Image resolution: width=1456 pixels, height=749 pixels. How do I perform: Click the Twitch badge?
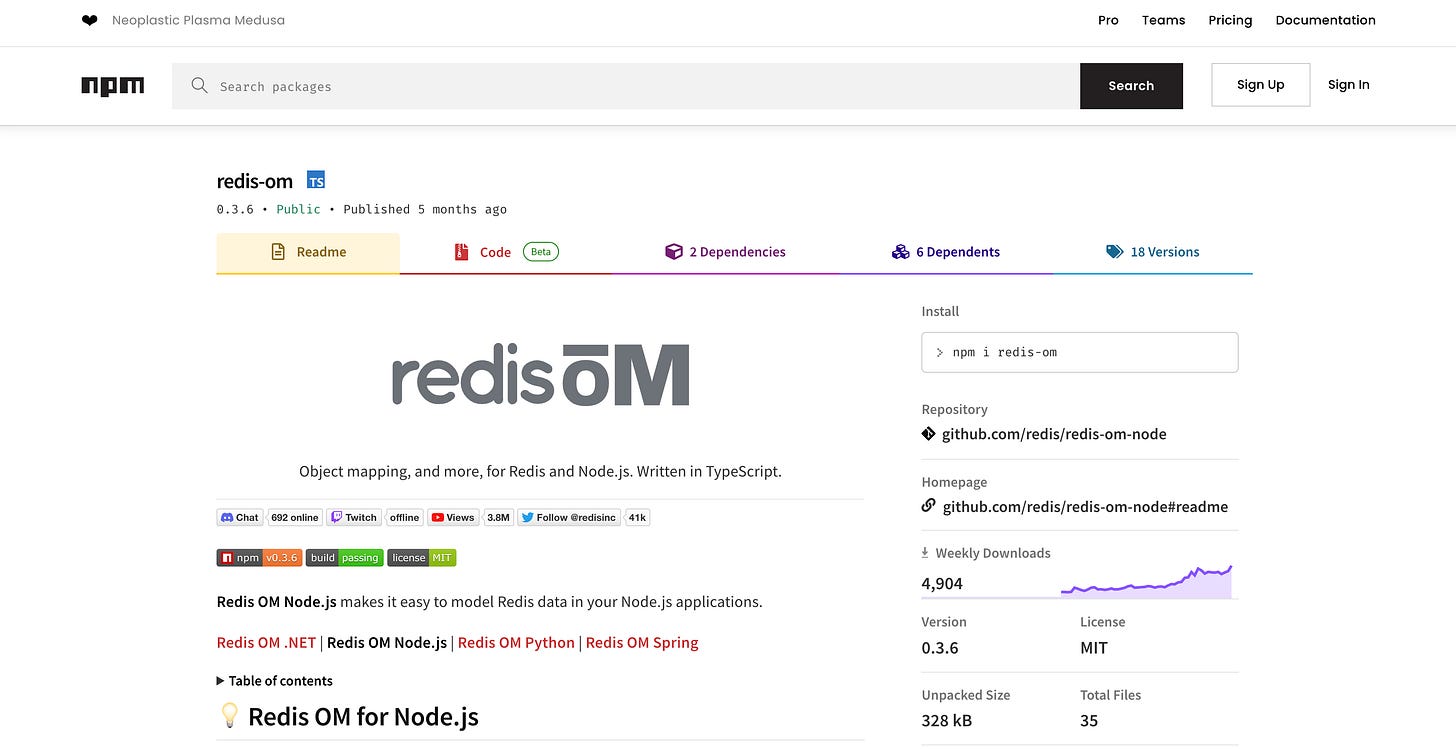354,517
